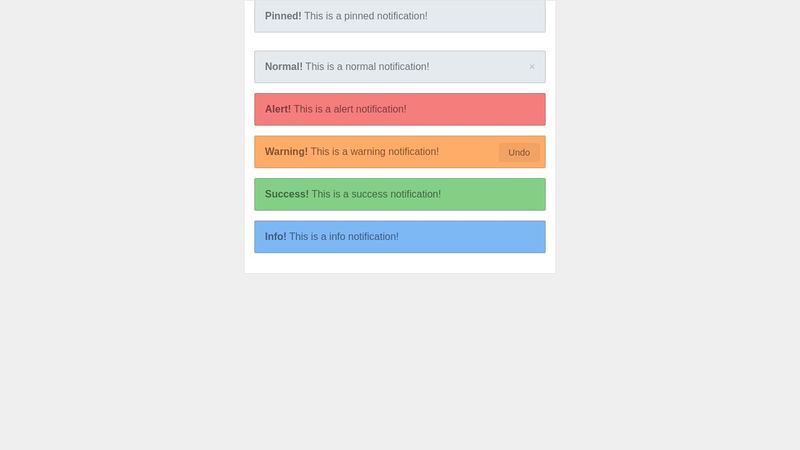Click the bold "Info!" label
Viewport: 800px width, 450px height.
(x=276, y=237)
